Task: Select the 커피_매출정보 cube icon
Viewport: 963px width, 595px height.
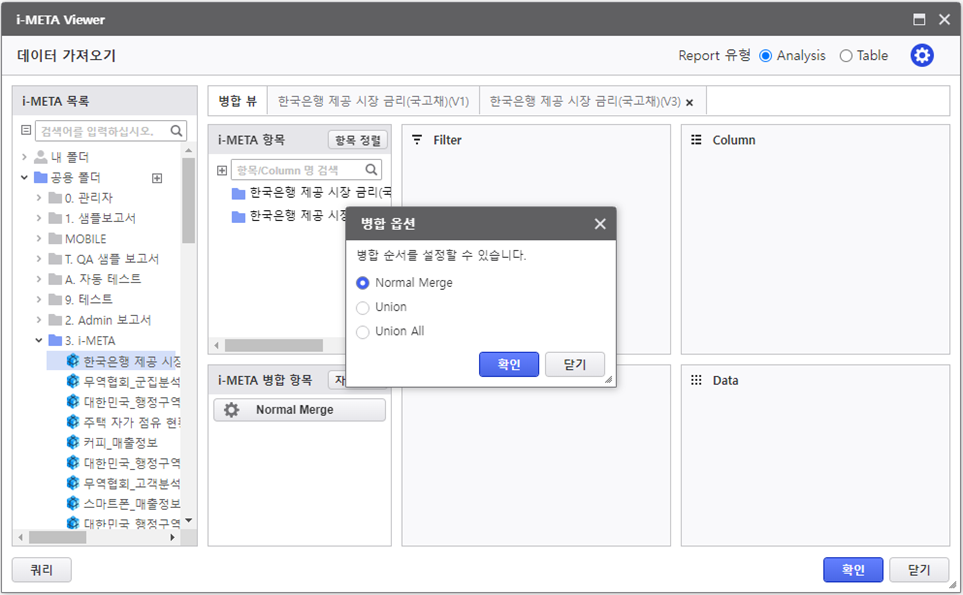Action: point(73,442)
